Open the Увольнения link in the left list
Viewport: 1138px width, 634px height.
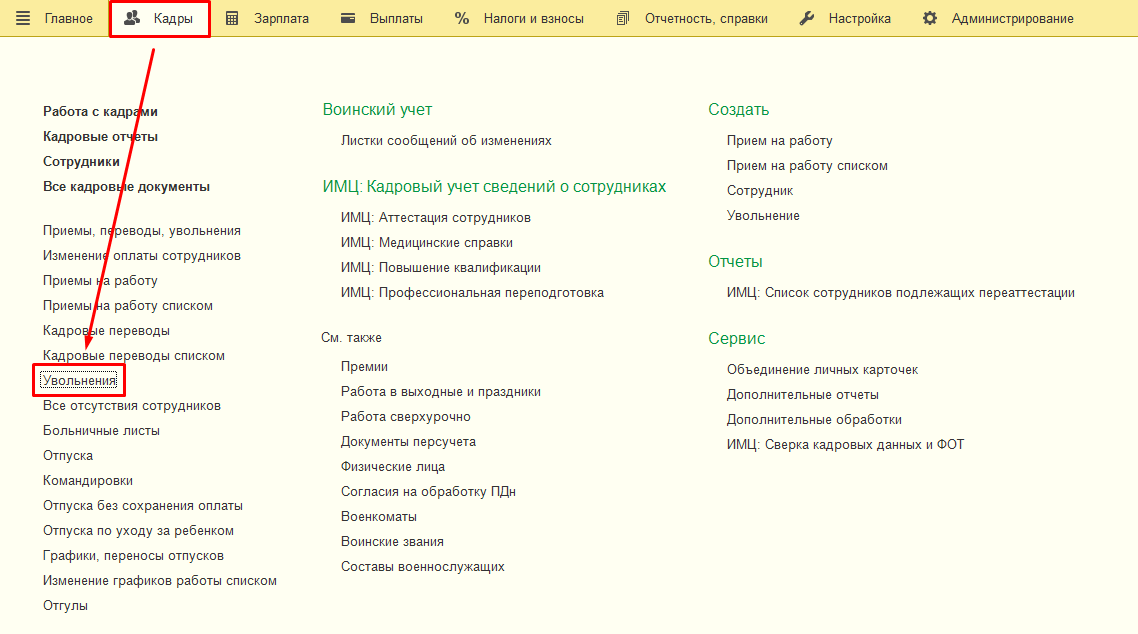click(x=79, y=381)
